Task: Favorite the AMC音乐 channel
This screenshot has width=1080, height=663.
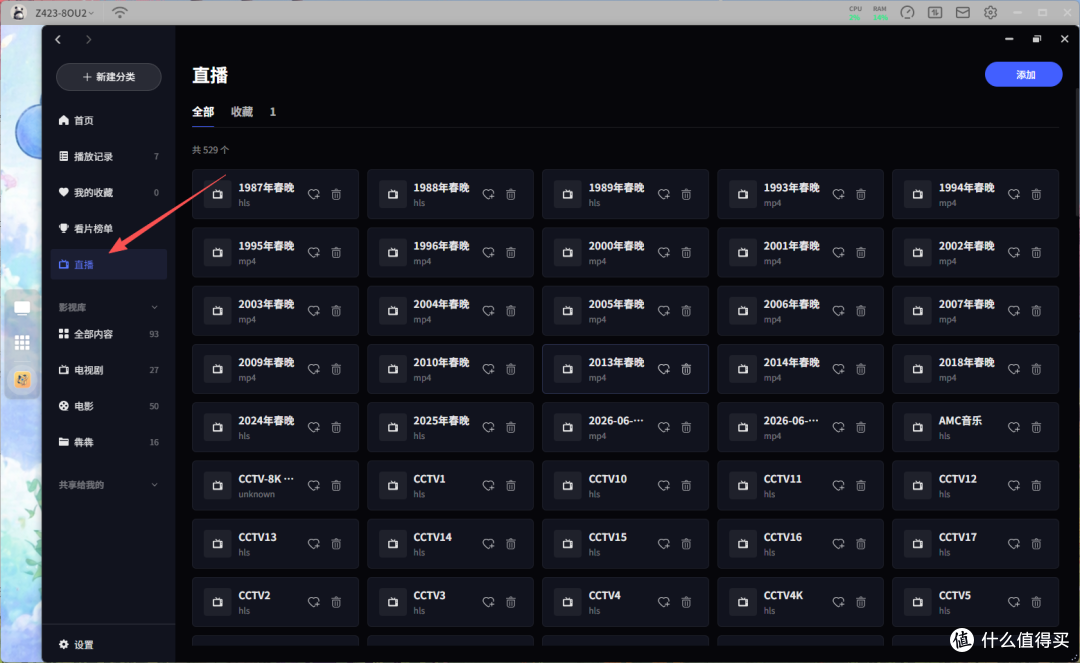Action: (1014, 428)
